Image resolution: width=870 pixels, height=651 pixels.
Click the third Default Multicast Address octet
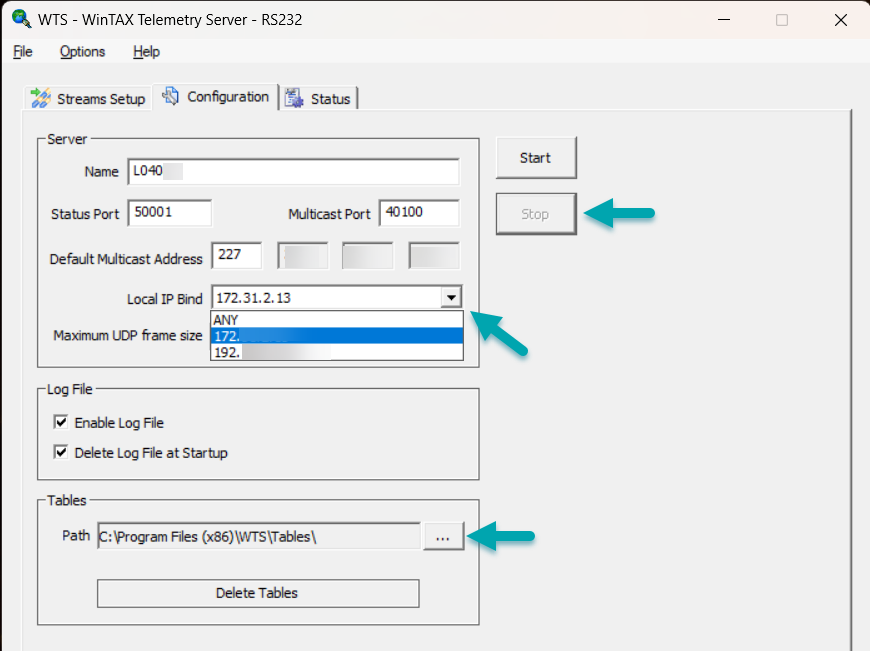pyautogui.click(x=368, y=255)
